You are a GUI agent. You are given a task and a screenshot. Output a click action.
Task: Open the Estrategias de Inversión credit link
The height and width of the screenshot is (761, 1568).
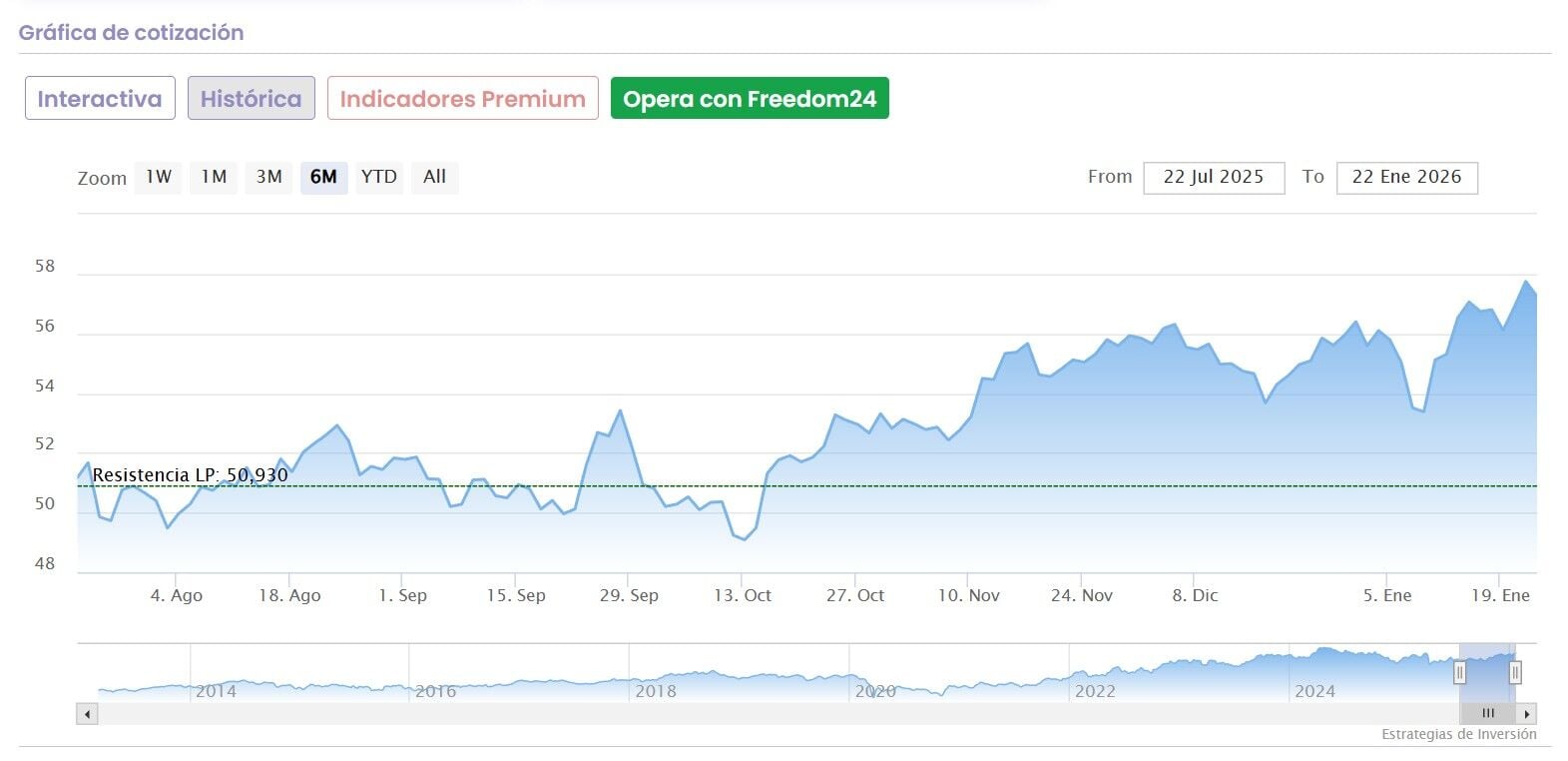tap(1458, 734)
